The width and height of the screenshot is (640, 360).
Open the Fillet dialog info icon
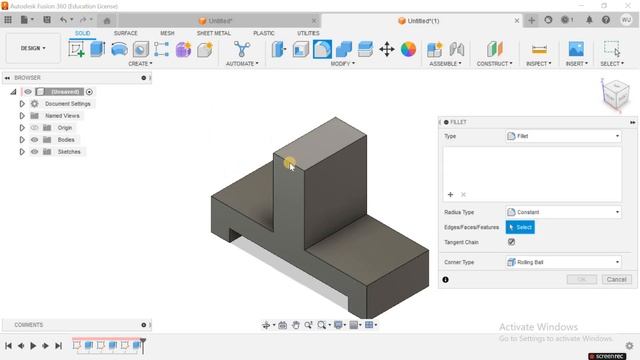[445, 280]
